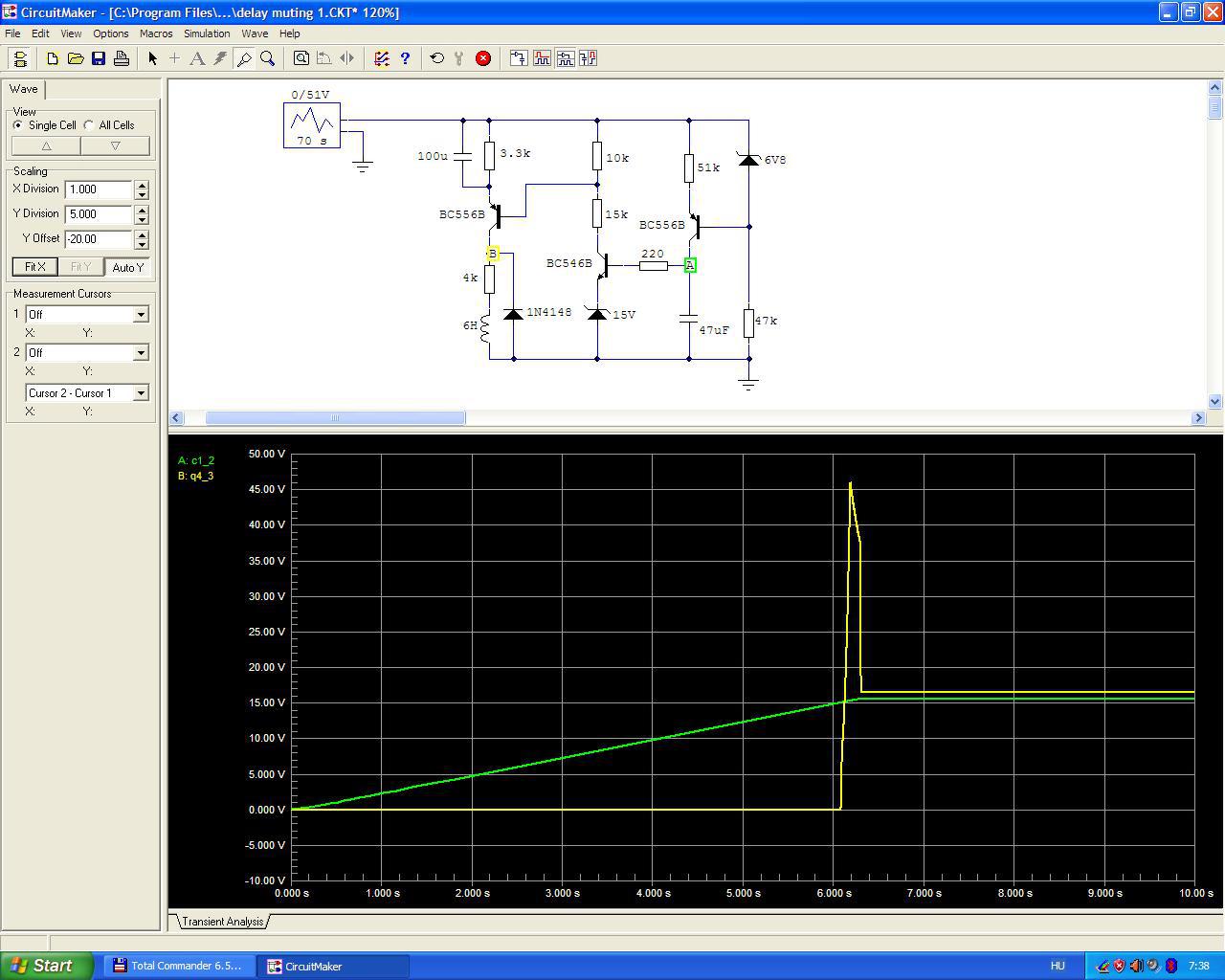Click the third waveform display toolbar icon
This screenshot has height=980, width=1225.
click(x=565, y=58)
